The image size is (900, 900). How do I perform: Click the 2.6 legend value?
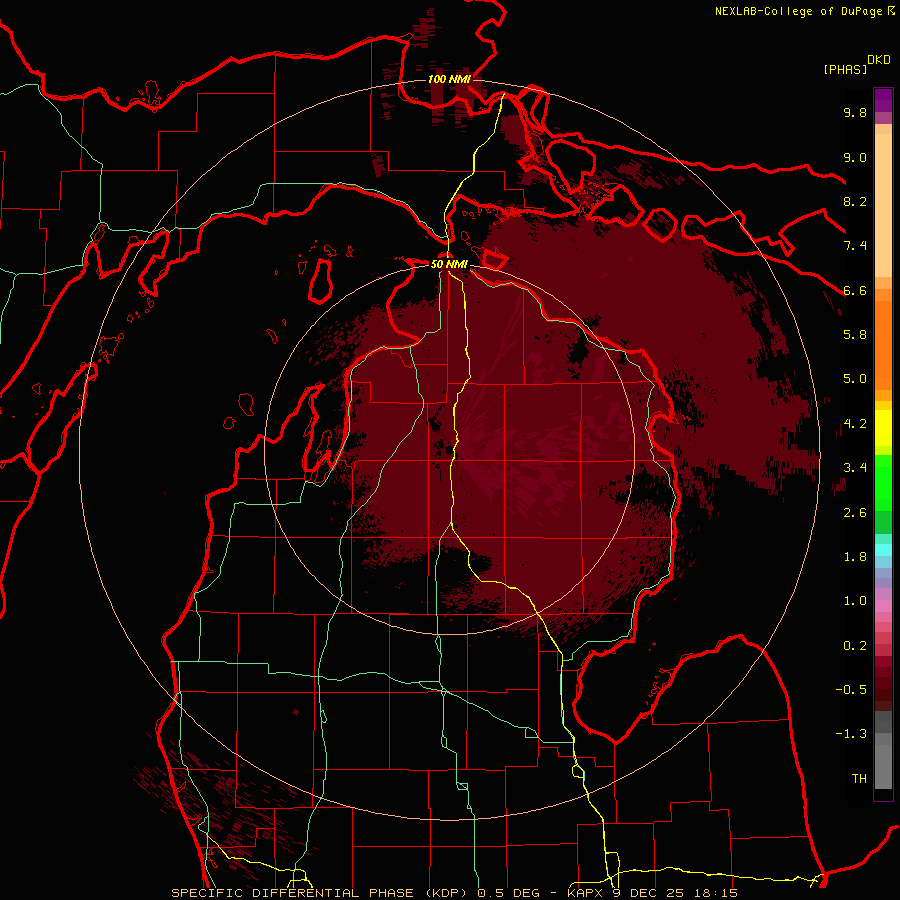tap(855, 512)
